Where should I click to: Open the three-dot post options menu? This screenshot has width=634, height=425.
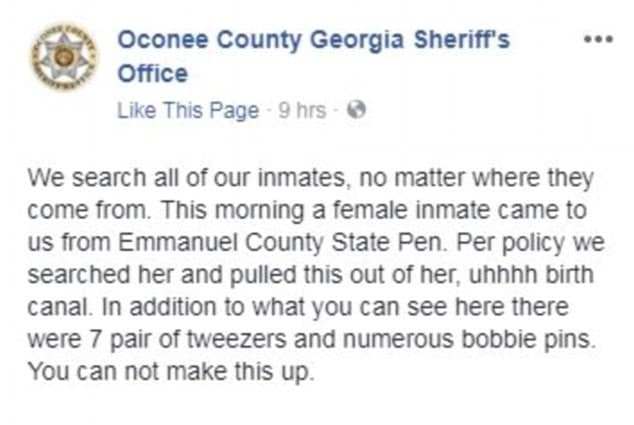pyautogui.click(x=599, y=39)
